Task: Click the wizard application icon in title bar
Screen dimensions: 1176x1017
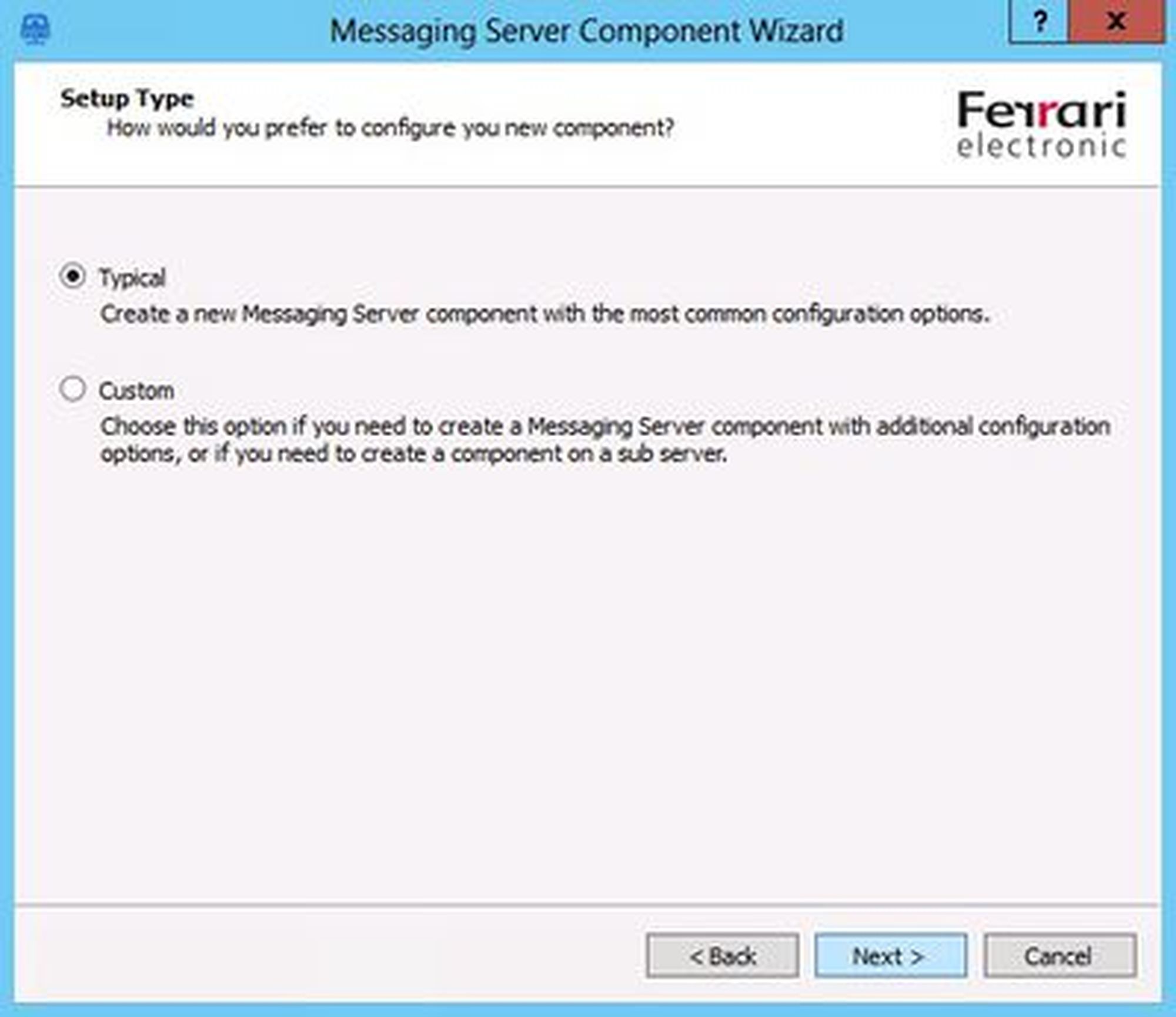Action: coord(35,29)
